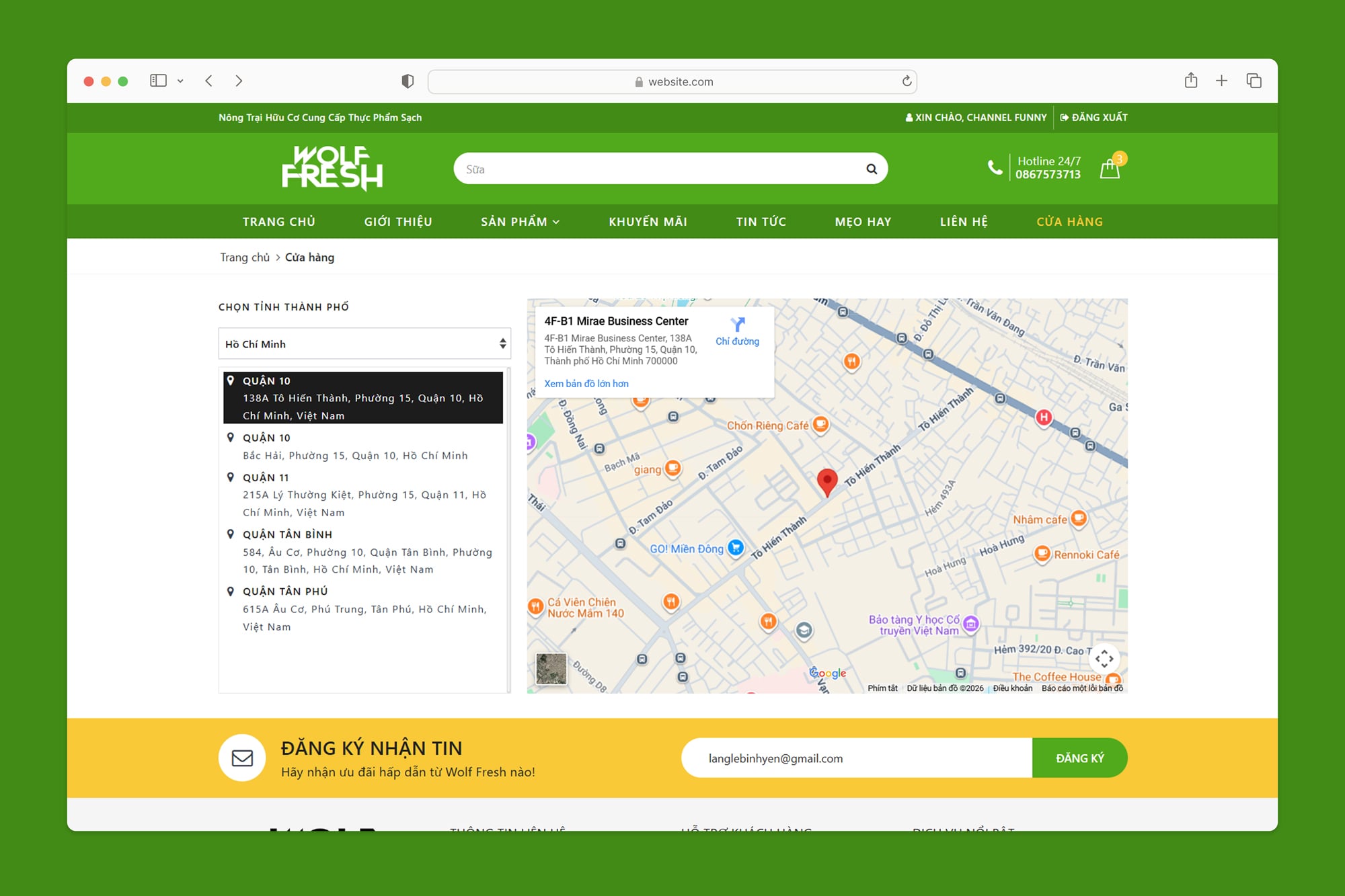Go to the TIN TỨC page

tap(761, 221)
